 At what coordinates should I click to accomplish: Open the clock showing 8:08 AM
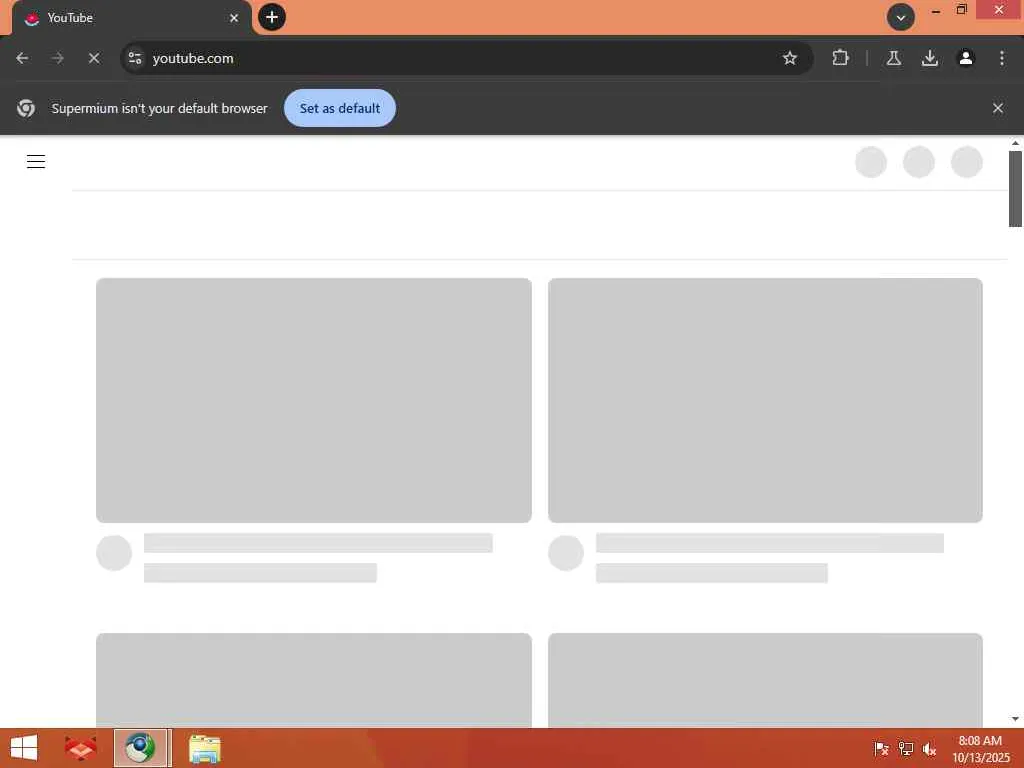980,748
